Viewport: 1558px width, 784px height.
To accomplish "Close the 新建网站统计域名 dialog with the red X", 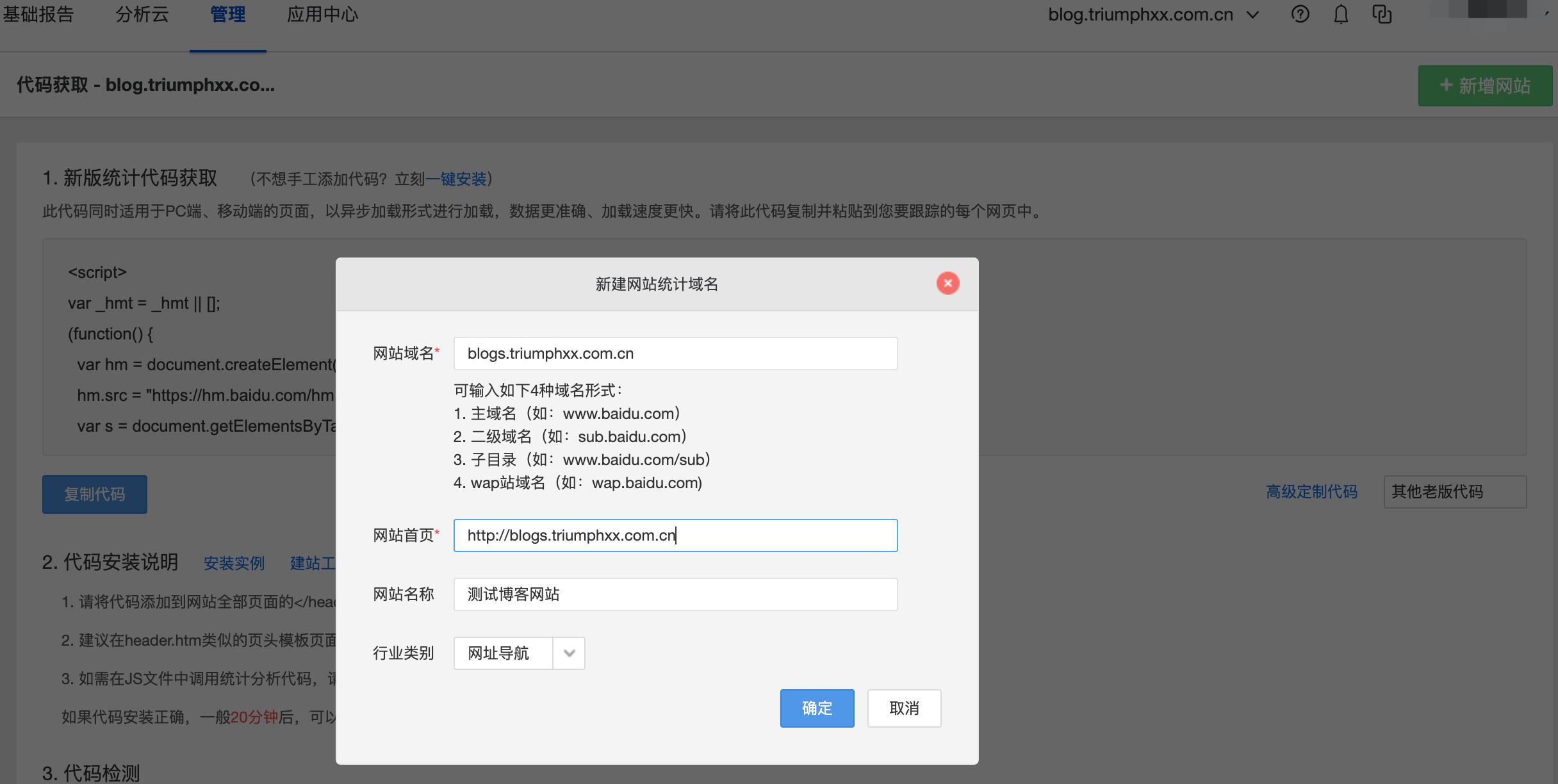I will (947, 283).
